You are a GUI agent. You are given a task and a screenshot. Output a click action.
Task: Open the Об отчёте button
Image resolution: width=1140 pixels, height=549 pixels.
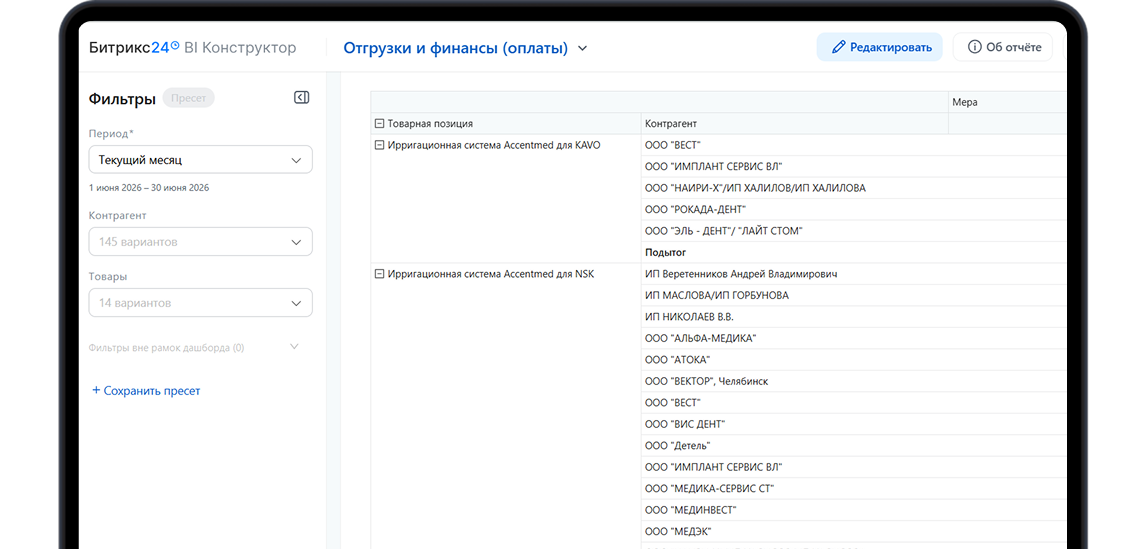[x=1003, y=47]
